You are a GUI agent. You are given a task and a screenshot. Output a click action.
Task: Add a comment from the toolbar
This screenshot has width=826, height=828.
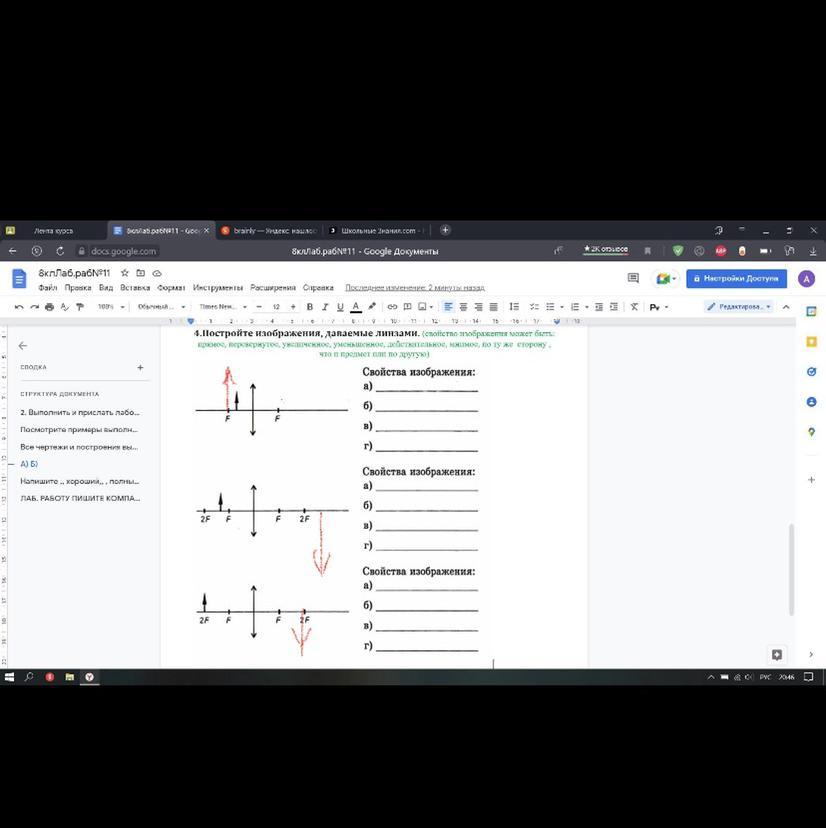407,307
